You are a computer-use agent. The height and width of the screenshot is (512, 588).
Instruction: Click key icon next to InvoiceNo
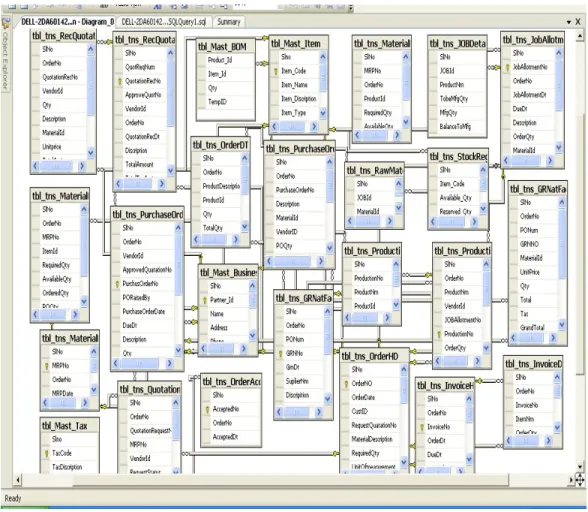pos(422,427)
